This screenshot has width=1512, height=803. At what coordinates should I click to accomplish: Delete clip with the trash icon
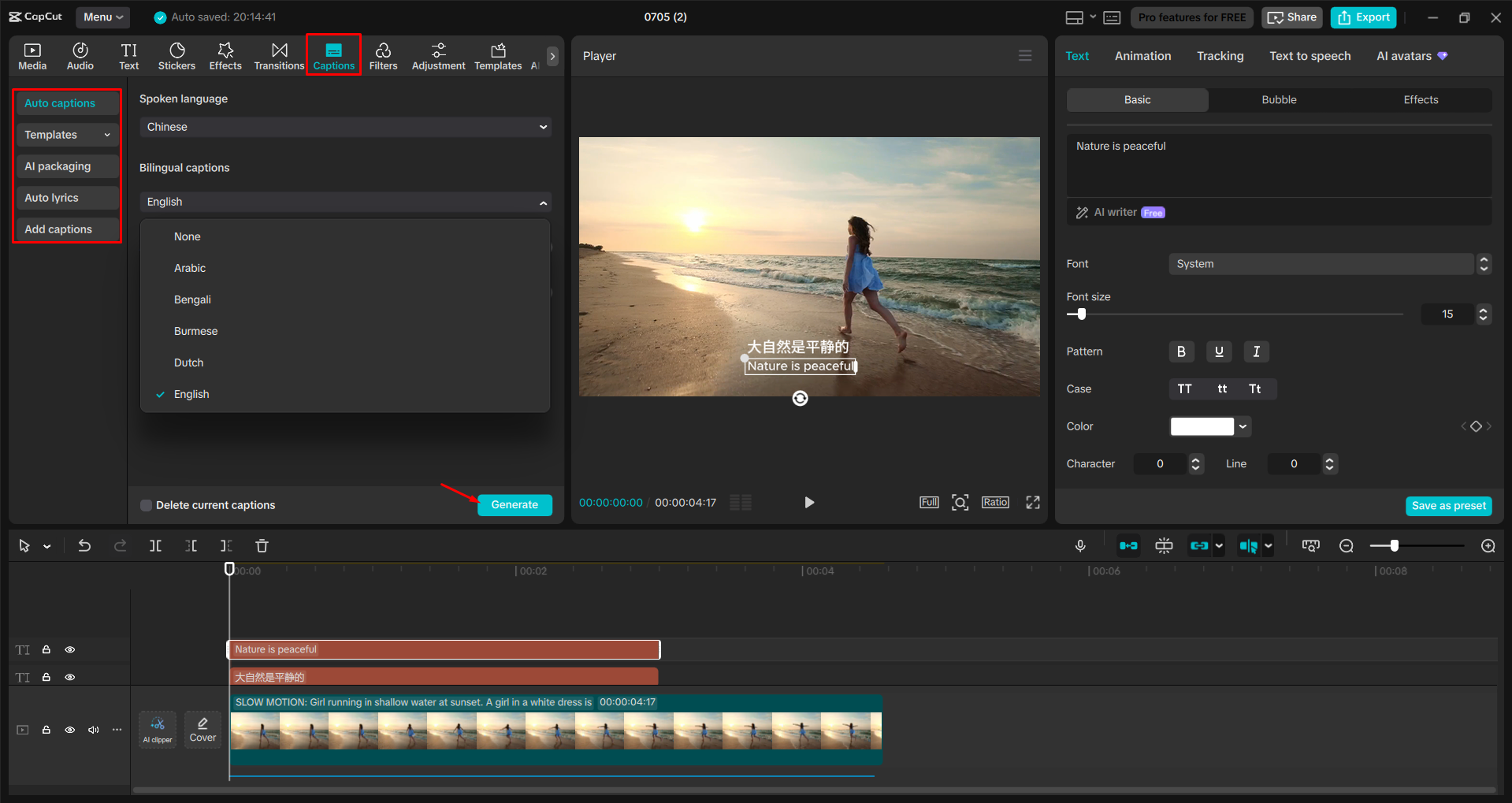[262, 545]
